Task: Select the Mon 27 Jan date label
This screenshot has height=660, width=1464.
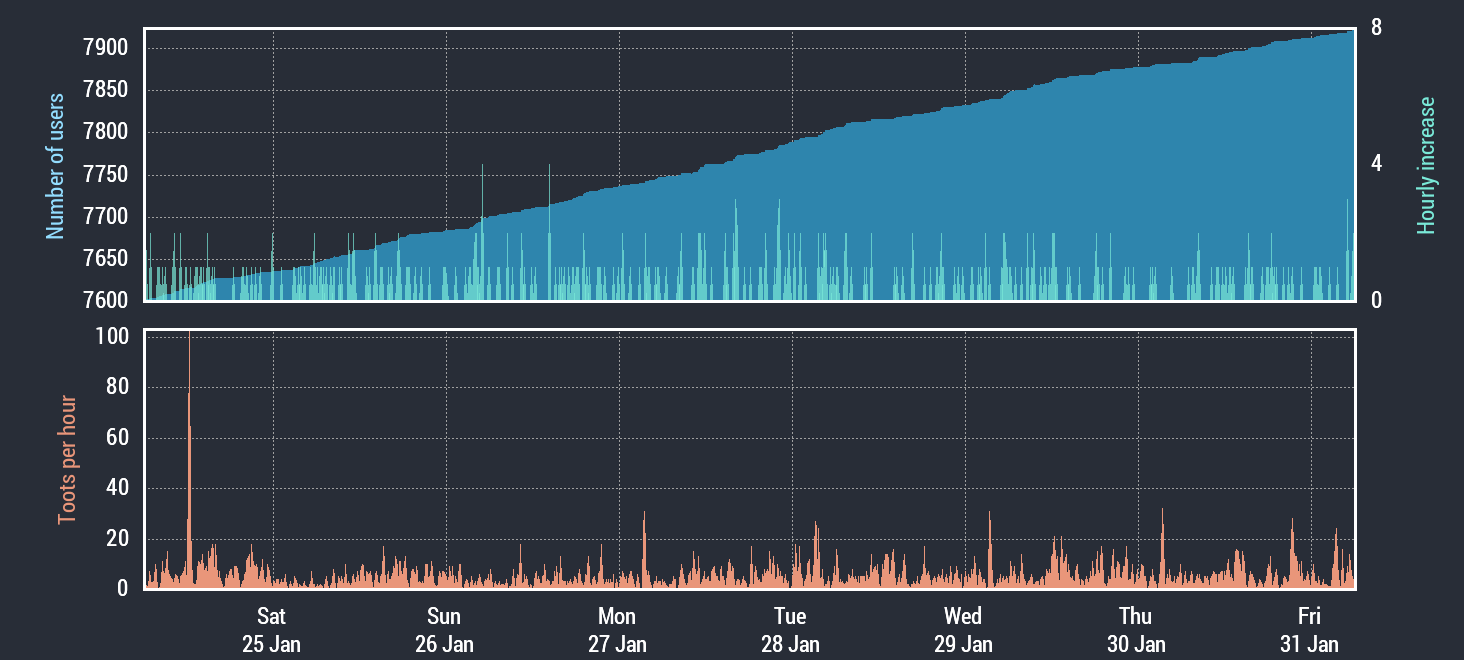Action: click(x=617, y=629)
